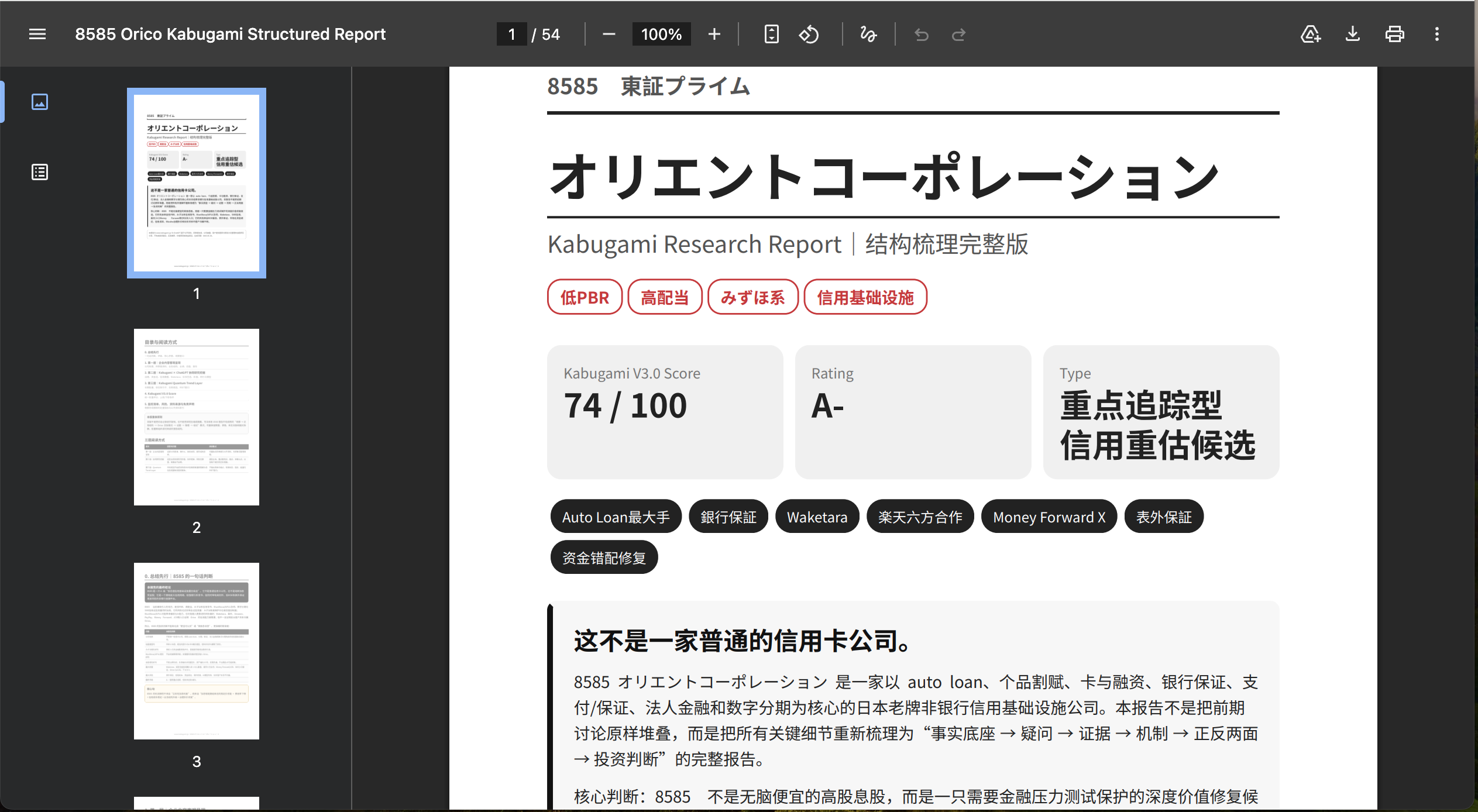Click the 信用基础设施 tag
Viewport: 1478px width, 812px height.
(x=865, y=297)
